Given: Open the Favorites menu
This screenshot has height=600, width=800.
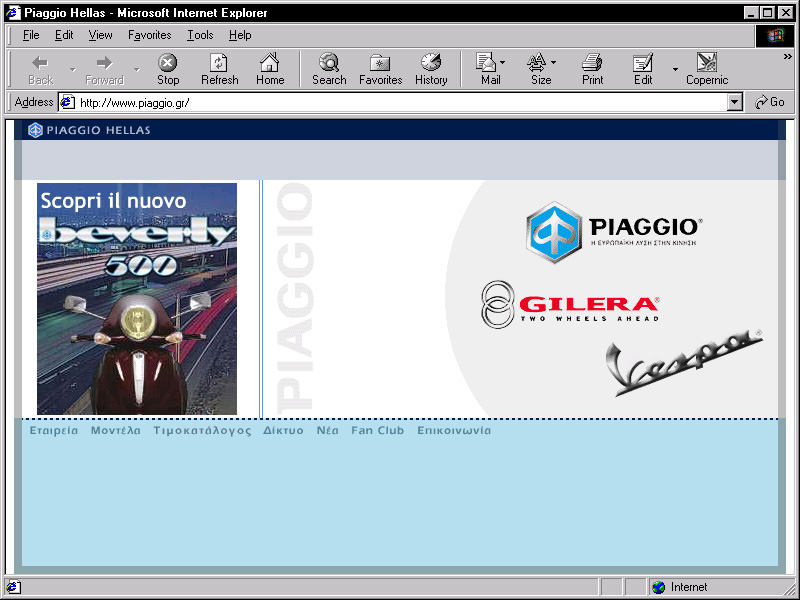Looking at the screenshot, I should click(149, 35).
